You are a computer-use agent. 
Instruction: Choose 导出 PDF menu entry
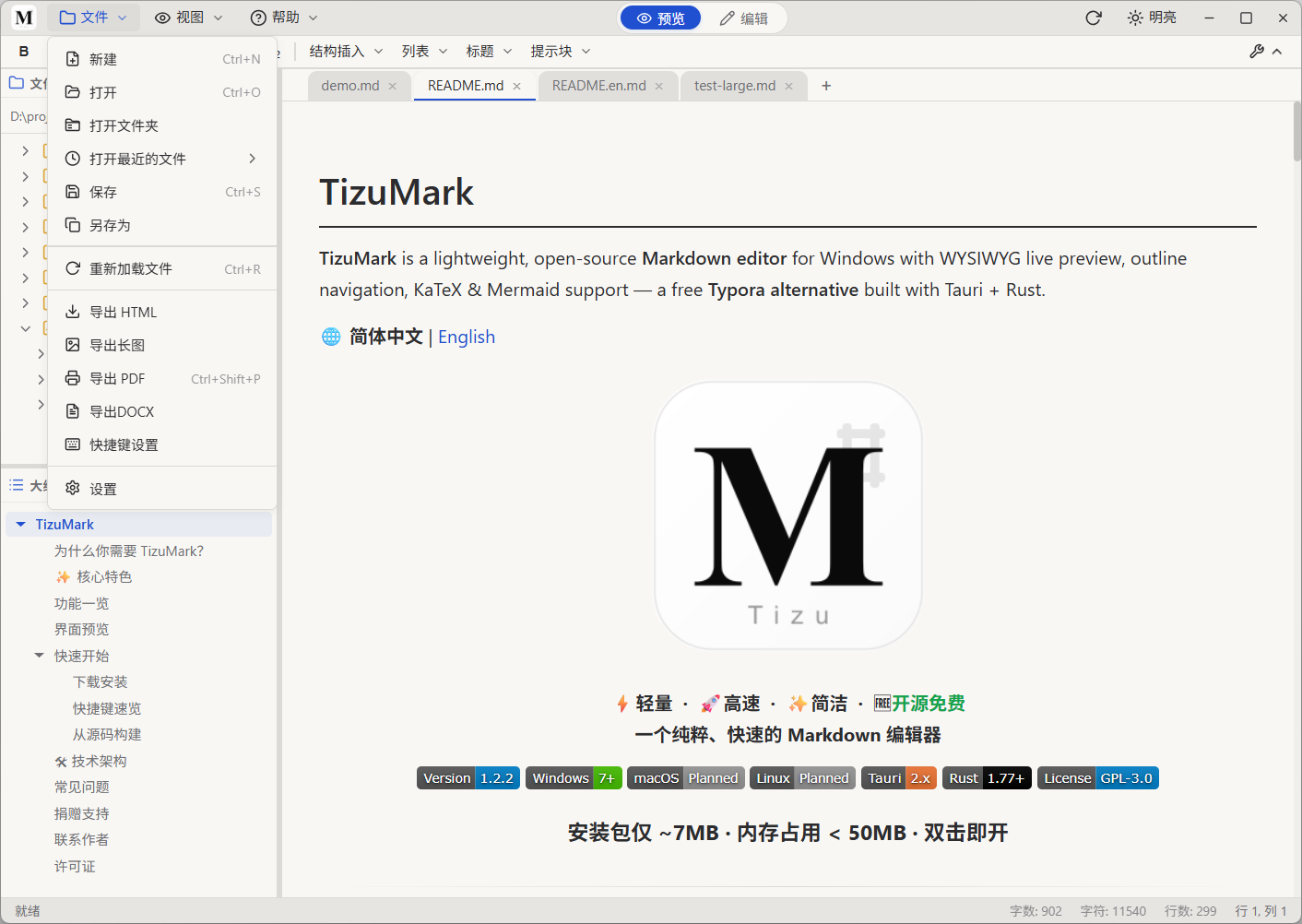click(x=162, y=378)
